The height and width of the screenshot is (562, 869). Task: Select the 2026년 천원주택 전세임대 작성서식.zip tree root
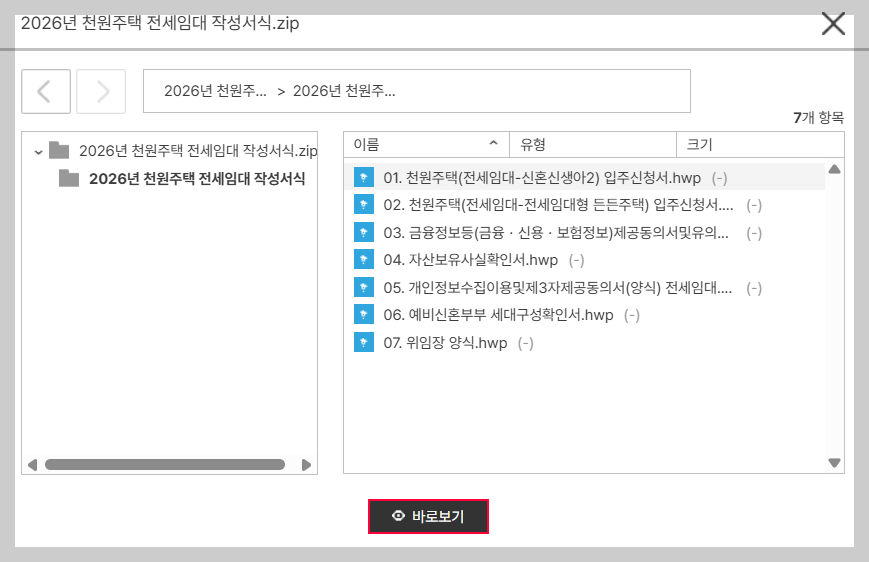(198, 150)
